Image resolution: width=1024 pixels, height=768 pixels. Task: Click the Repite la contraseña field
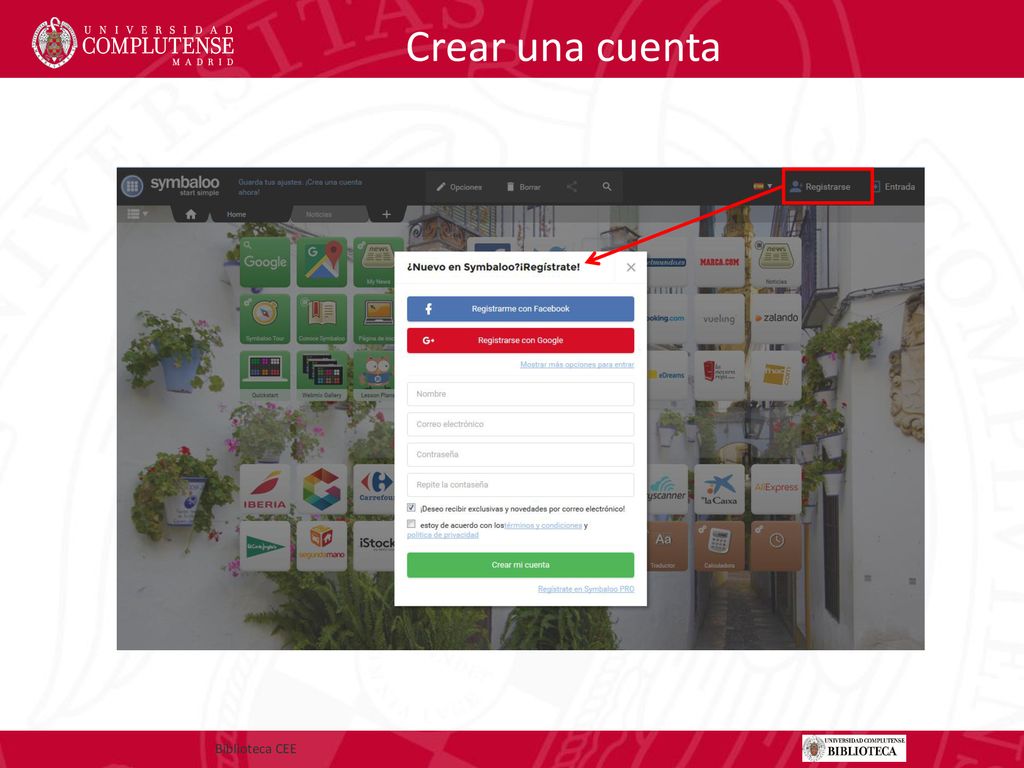[520, 485]
